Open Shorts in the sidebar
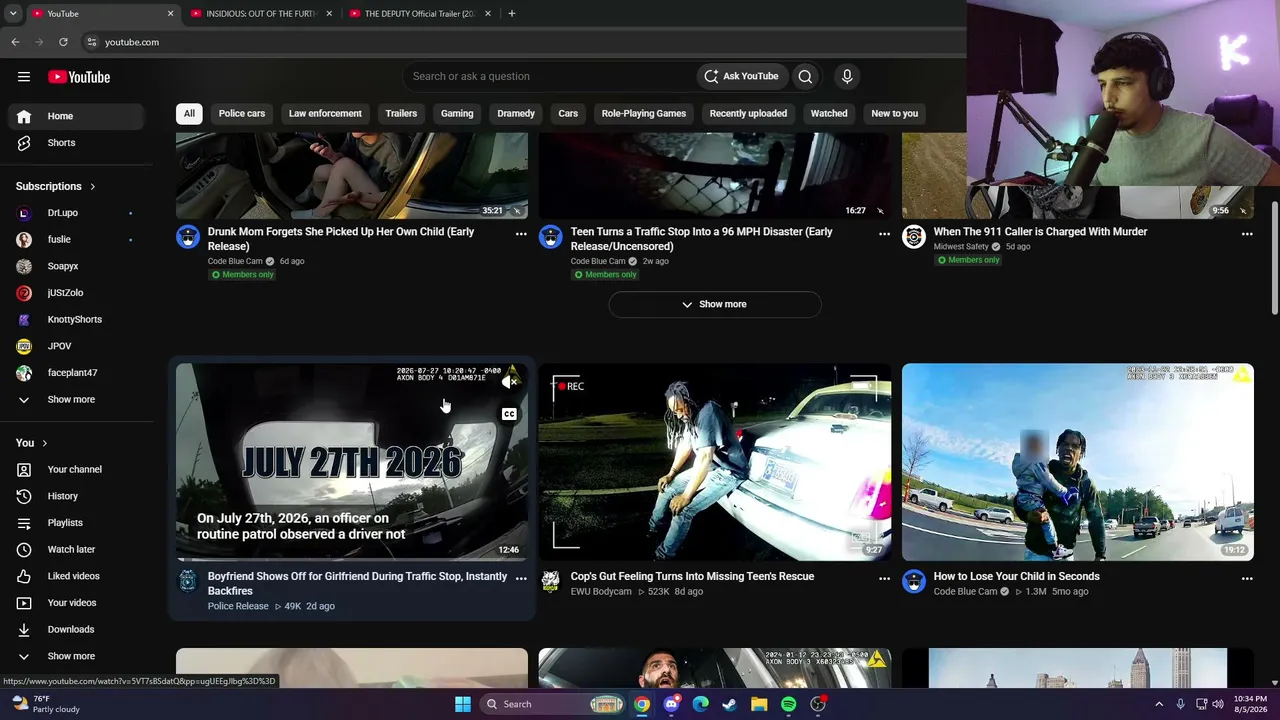This screenshot has width=1280, height=720. click(x=77, y=143)
